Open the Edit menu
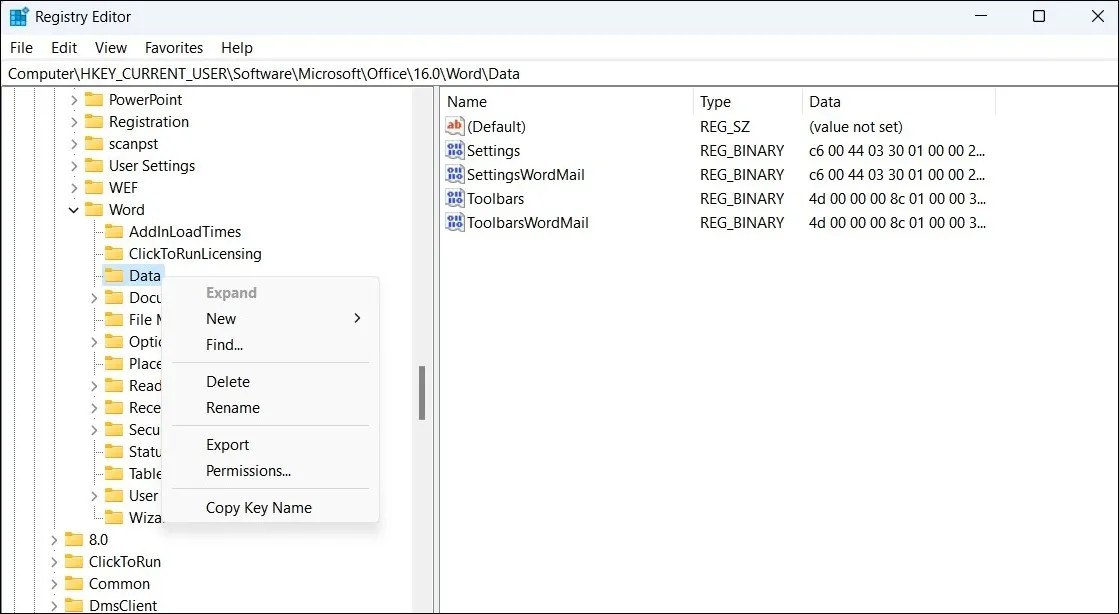This screenshot has height=614, width=1119. pos(64,48)
